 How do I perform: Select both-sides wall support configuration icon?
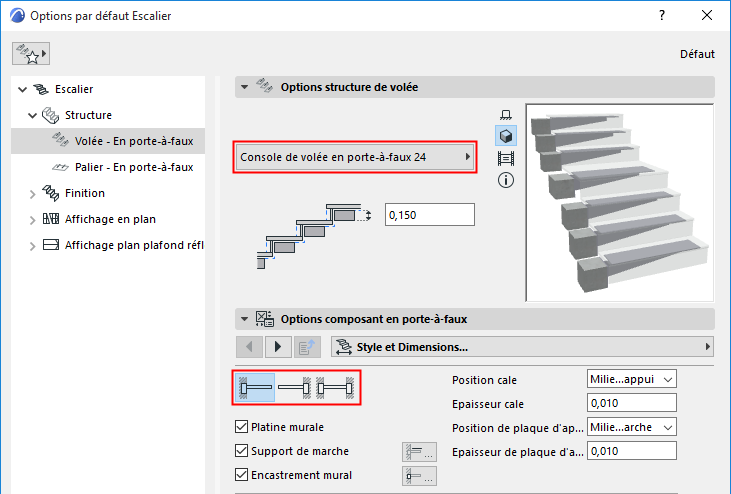(x=336, y=387)
